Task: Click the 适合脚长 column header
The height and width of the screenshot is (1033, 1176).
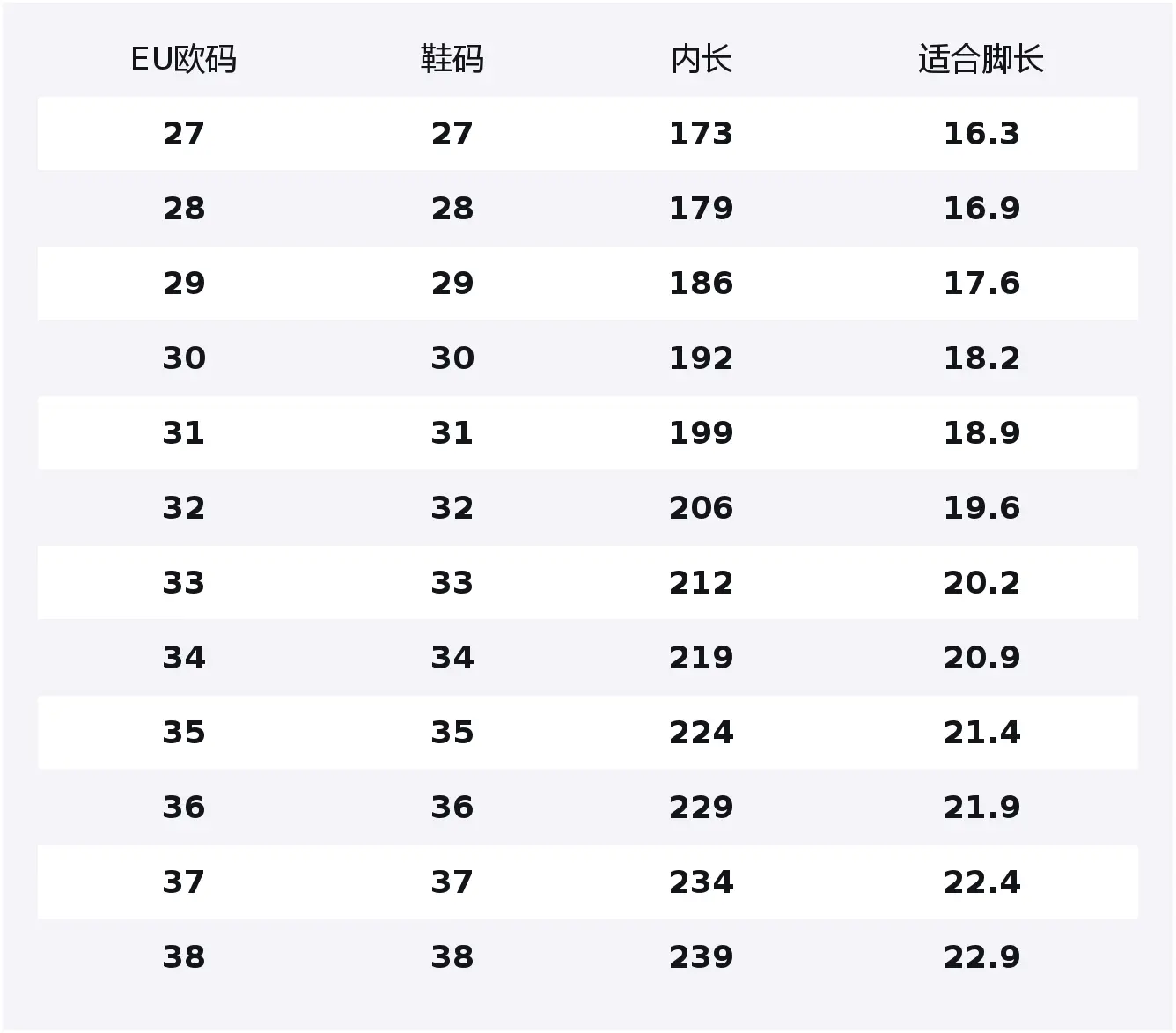Action: click(981, 60)
